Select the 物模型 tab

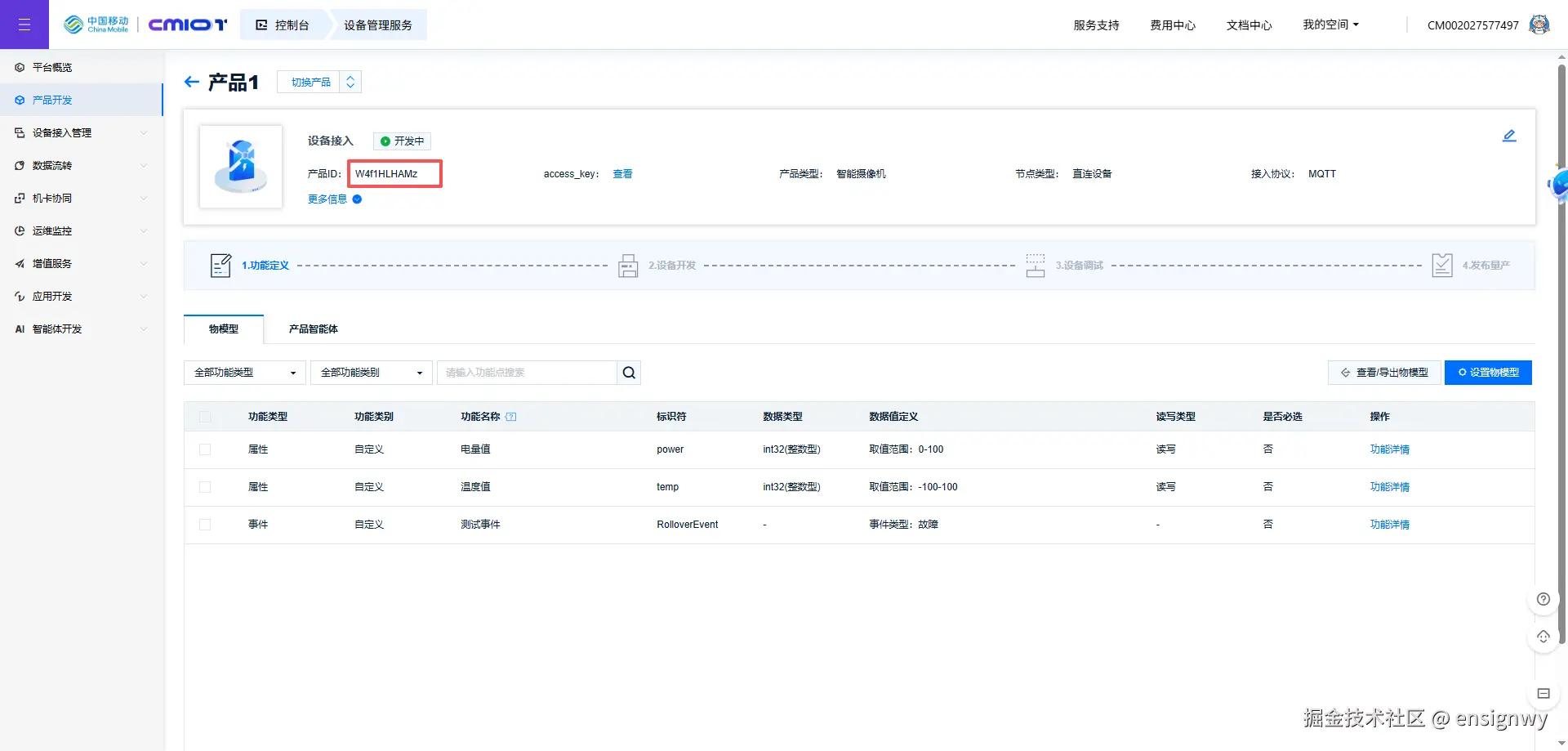click(224, 329)
